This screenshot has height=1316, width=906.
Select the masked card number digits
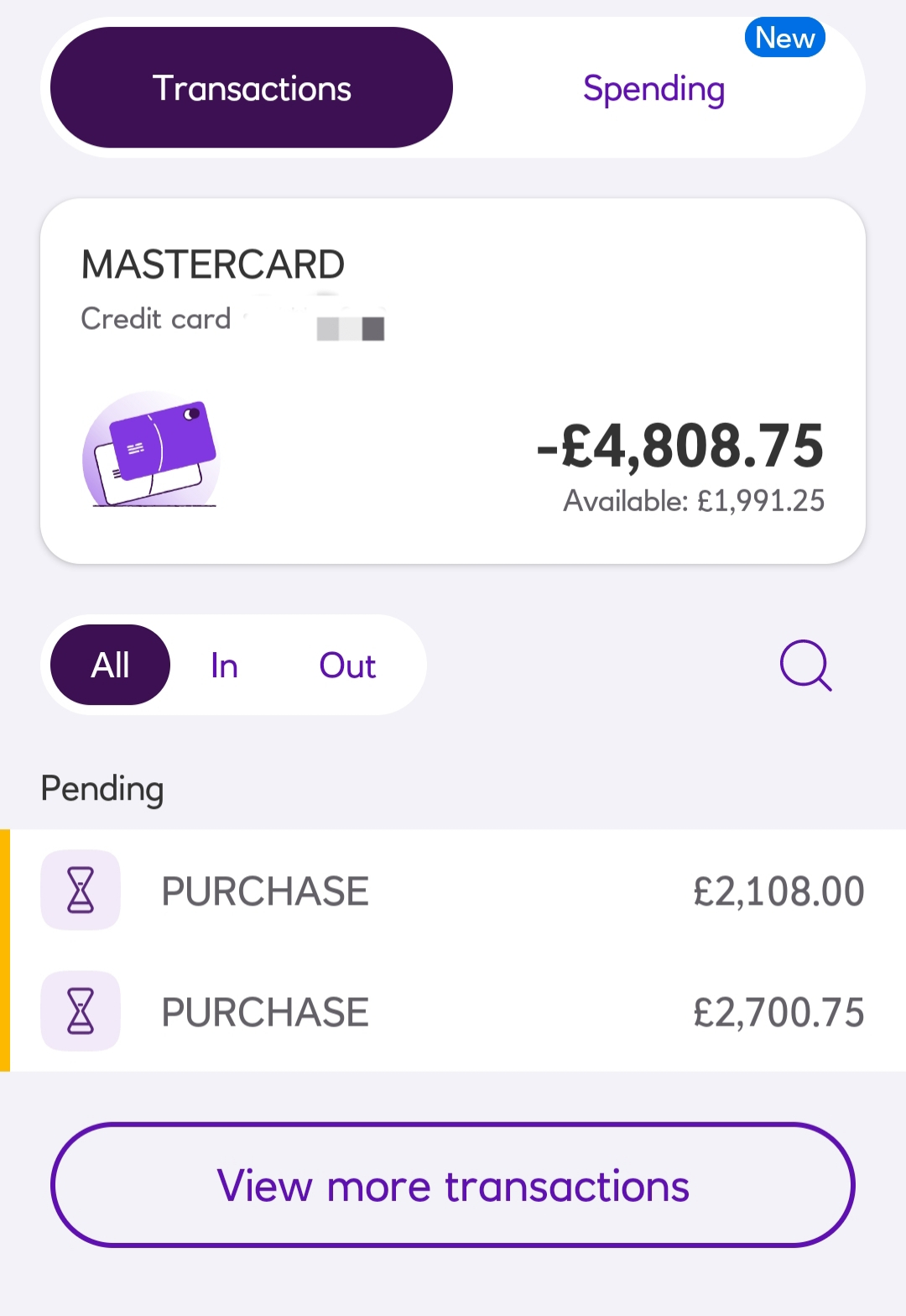pyautogui.click(x=351, y=328)
